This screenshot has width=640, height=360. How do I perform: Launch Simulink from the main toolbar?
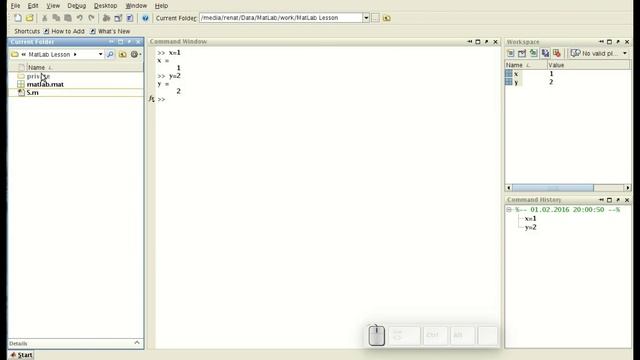pyautogui.click(x=106, y=18)
